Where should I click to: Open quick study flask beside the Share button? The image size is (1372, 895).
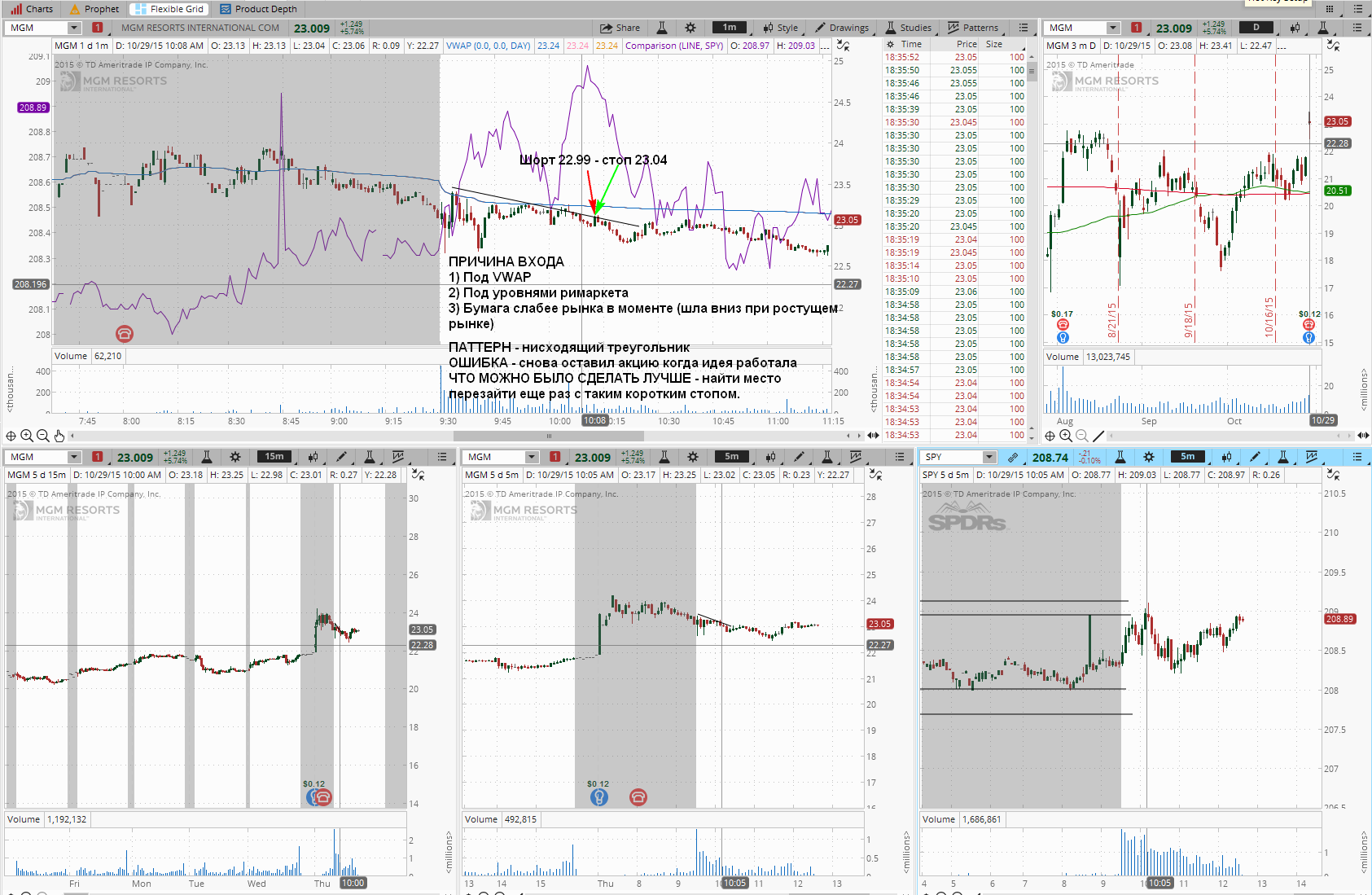point(661,28)
